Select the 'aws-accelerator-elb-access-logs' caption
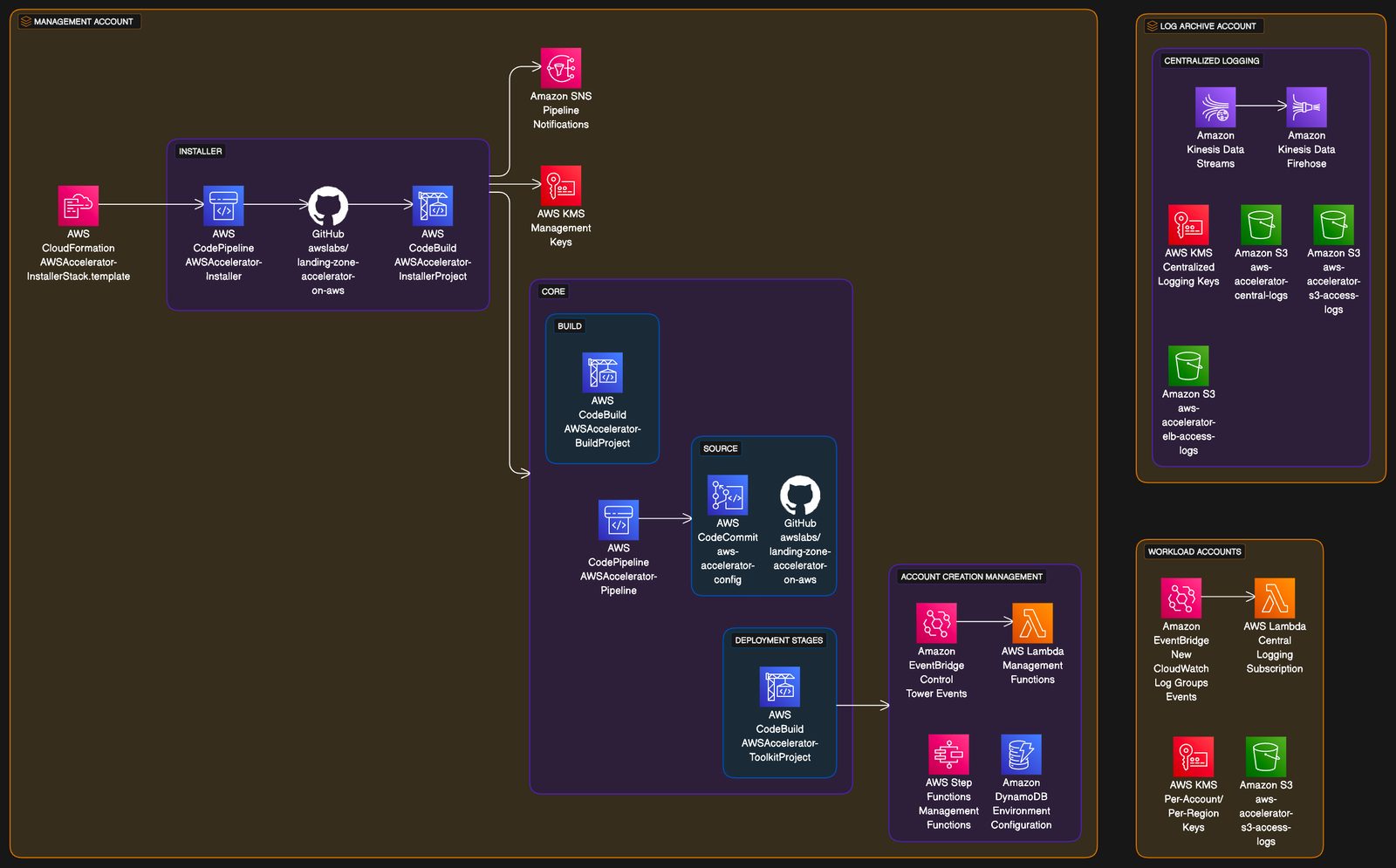The height and width of the screenshot is (868, 1396). click(x=1188, y=429)
